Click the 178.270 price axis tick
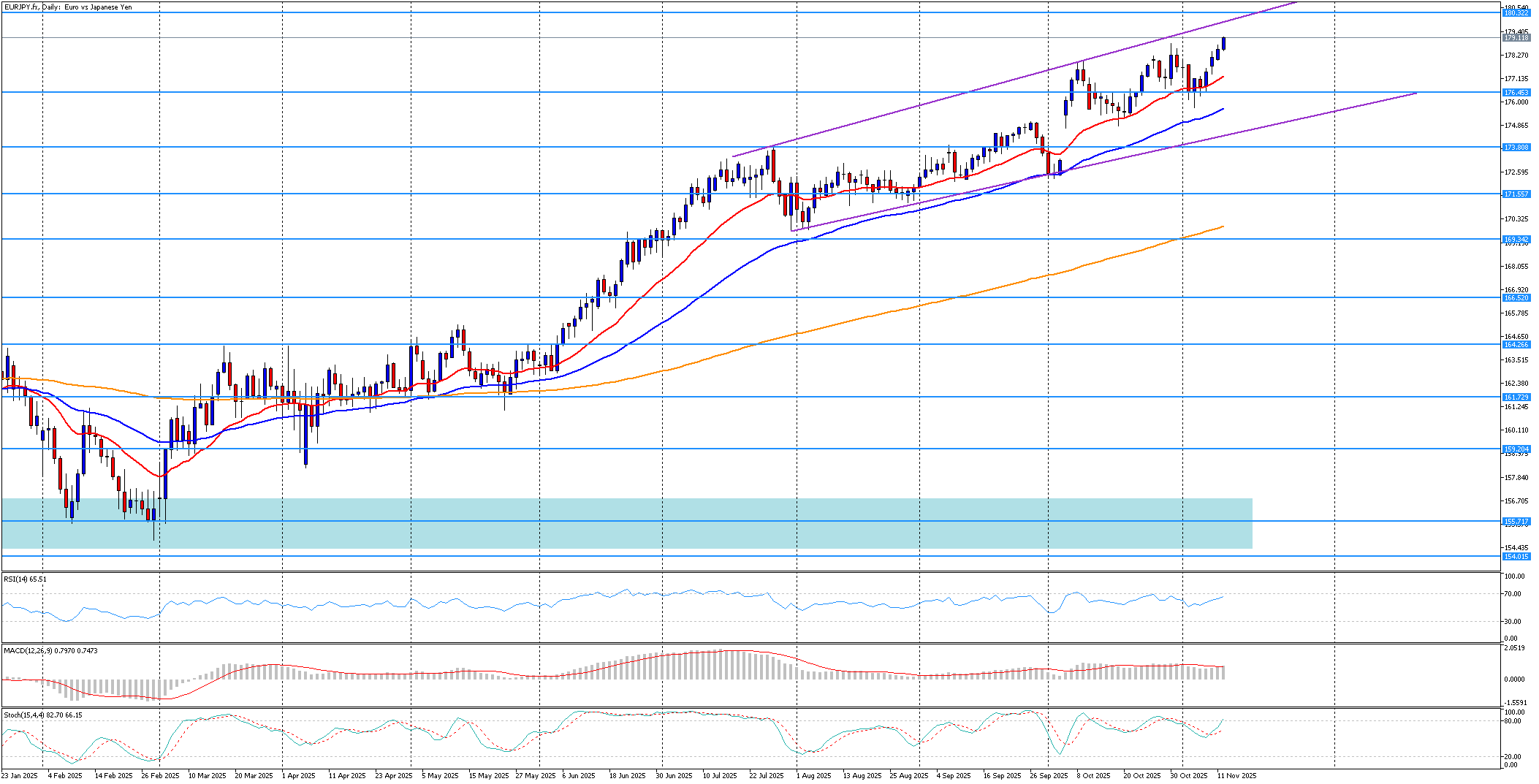 1515,56
